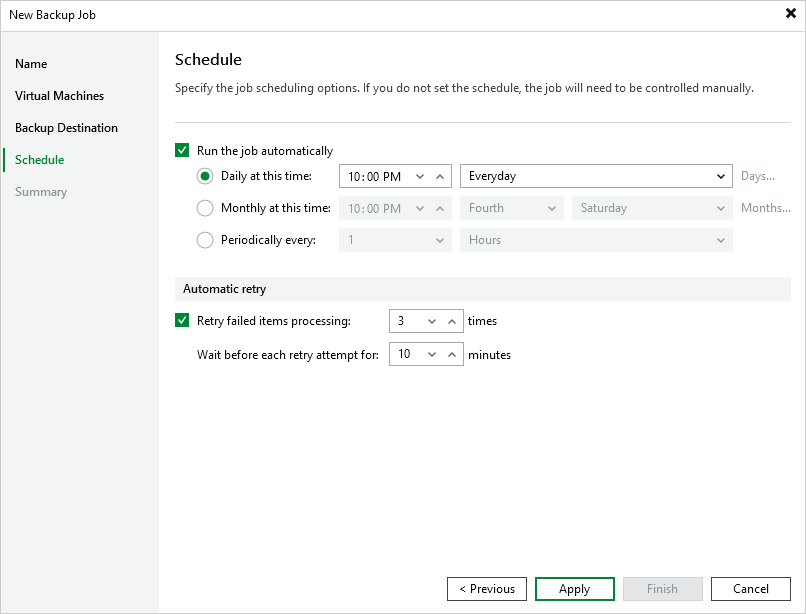Disable Retry failed items processing
806x614 pixels.
182,320
